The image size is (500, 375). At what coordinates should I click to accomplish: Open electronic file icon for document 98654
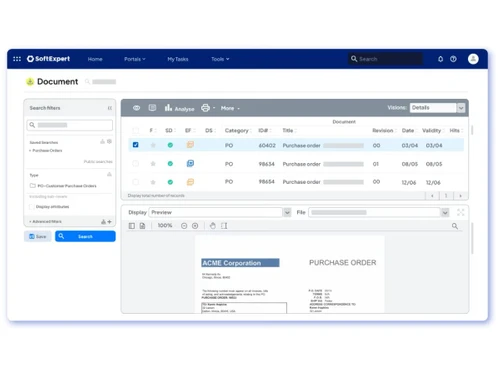click(x=190, y=182)
